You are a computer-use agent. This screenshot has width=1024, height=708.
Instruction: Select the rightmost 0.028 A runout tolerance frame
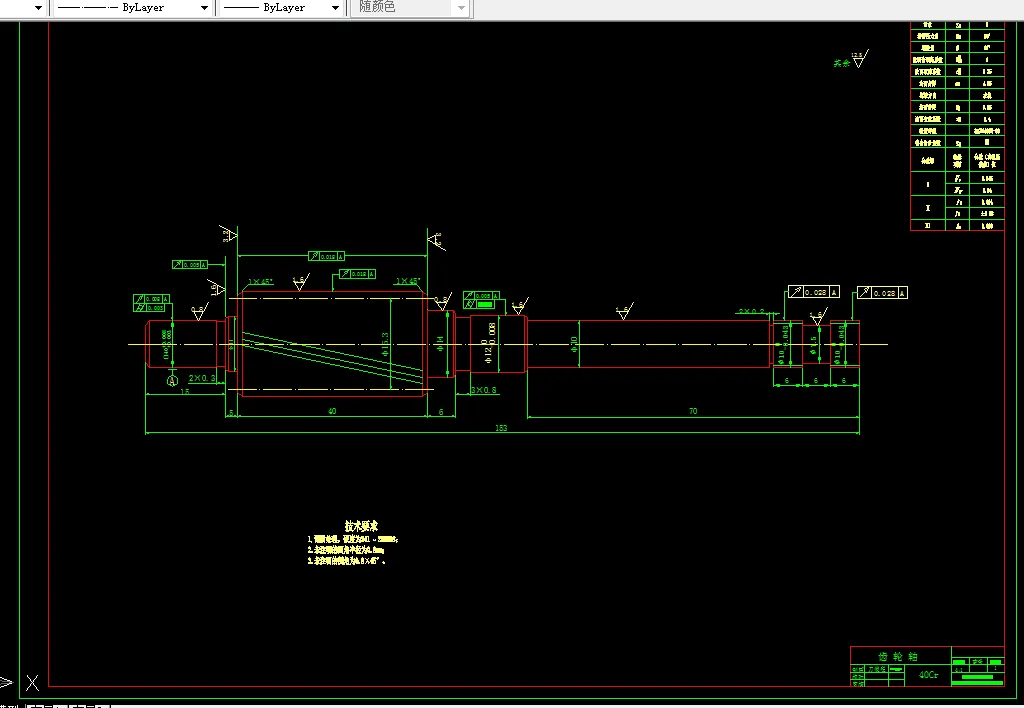pos(882,293)
